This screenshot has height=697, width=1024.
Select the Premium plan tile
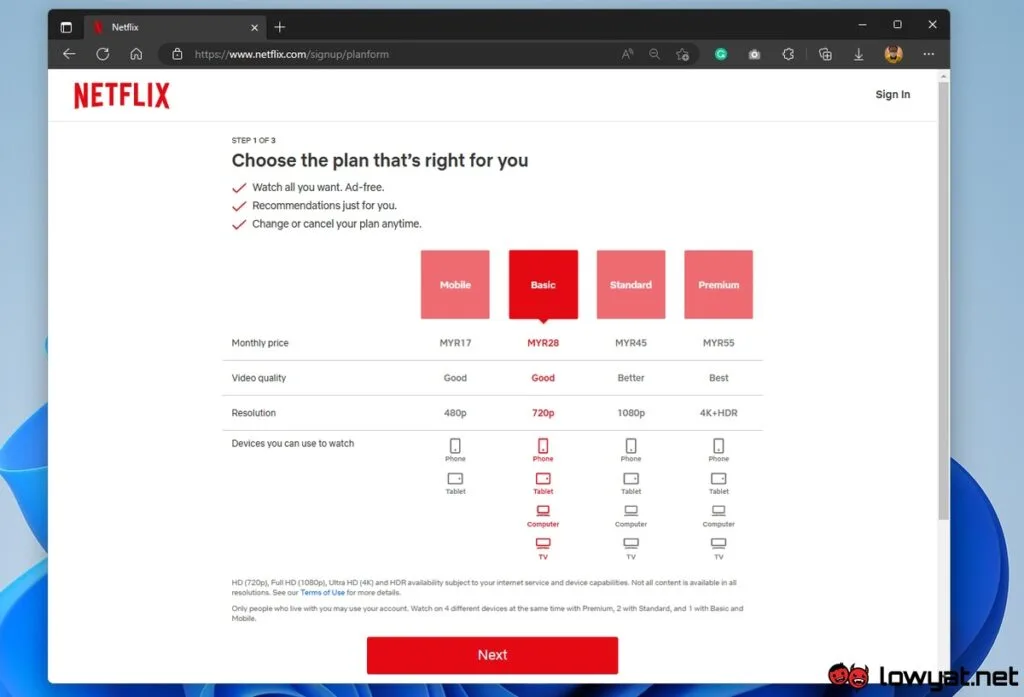(x=718, y=284)
